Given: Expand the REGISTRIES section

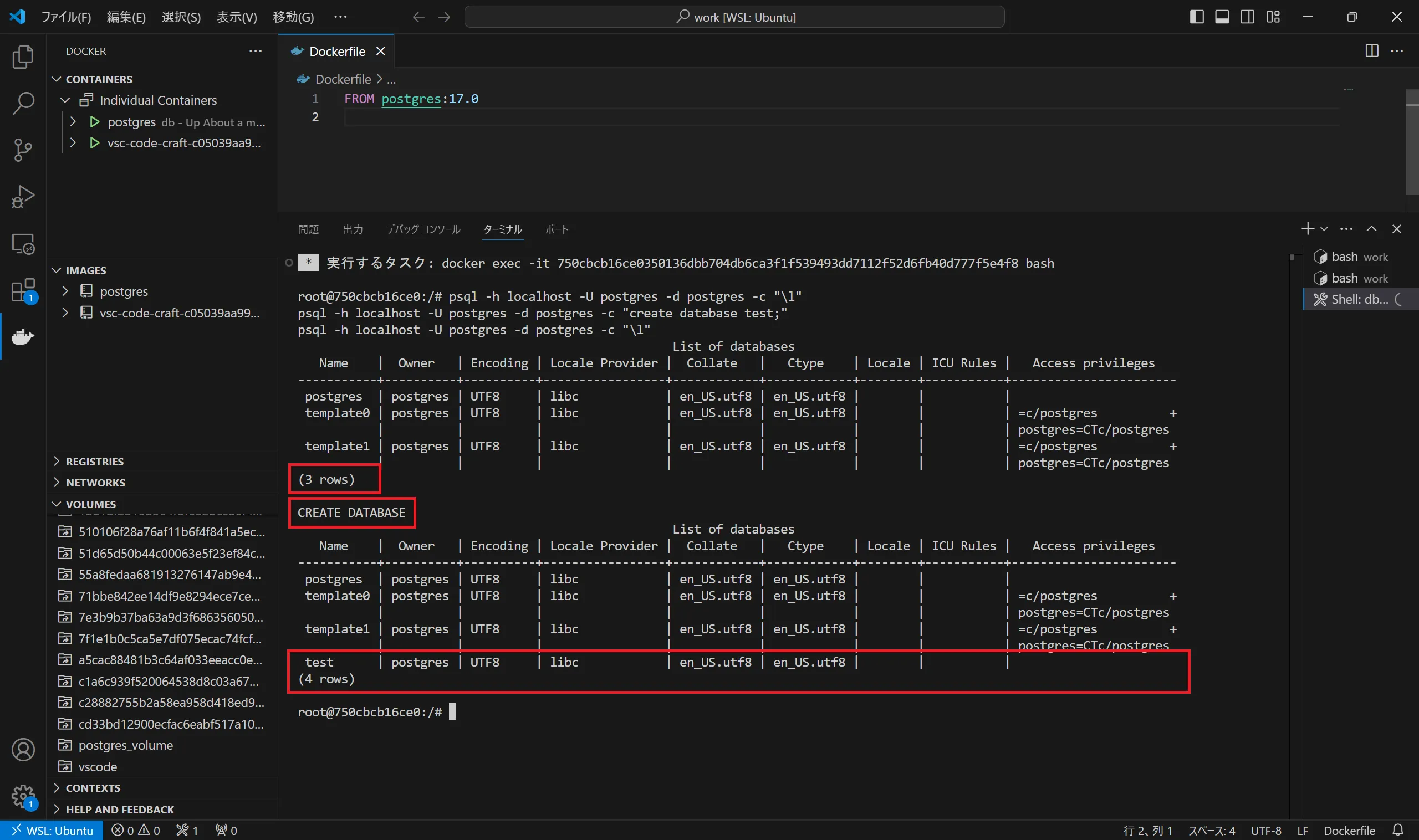Looking at the screenshot, I should click(x=94, y=462).
